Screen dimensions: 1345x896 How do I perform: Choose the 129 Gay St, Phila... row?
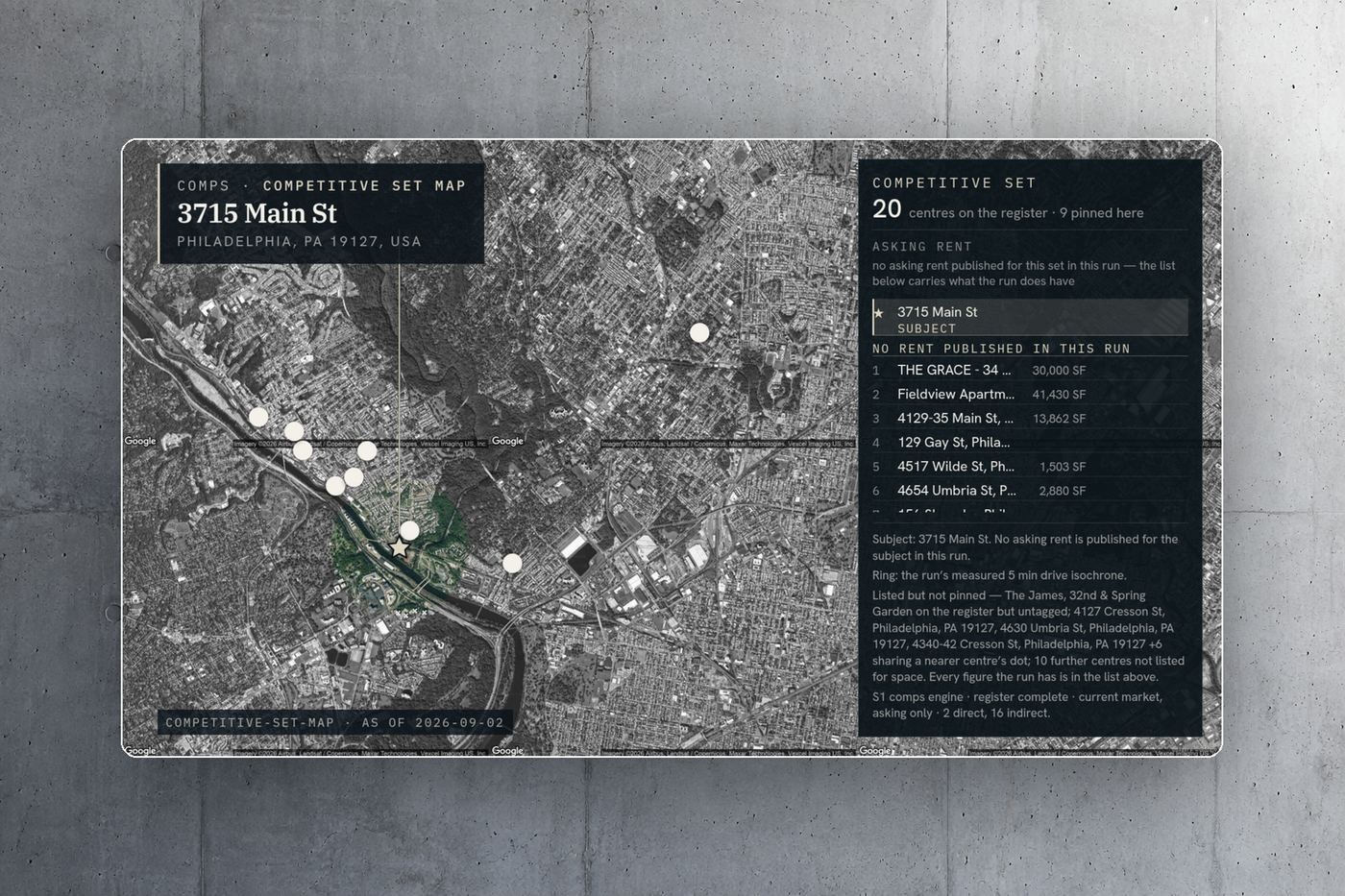[1030, 442]
